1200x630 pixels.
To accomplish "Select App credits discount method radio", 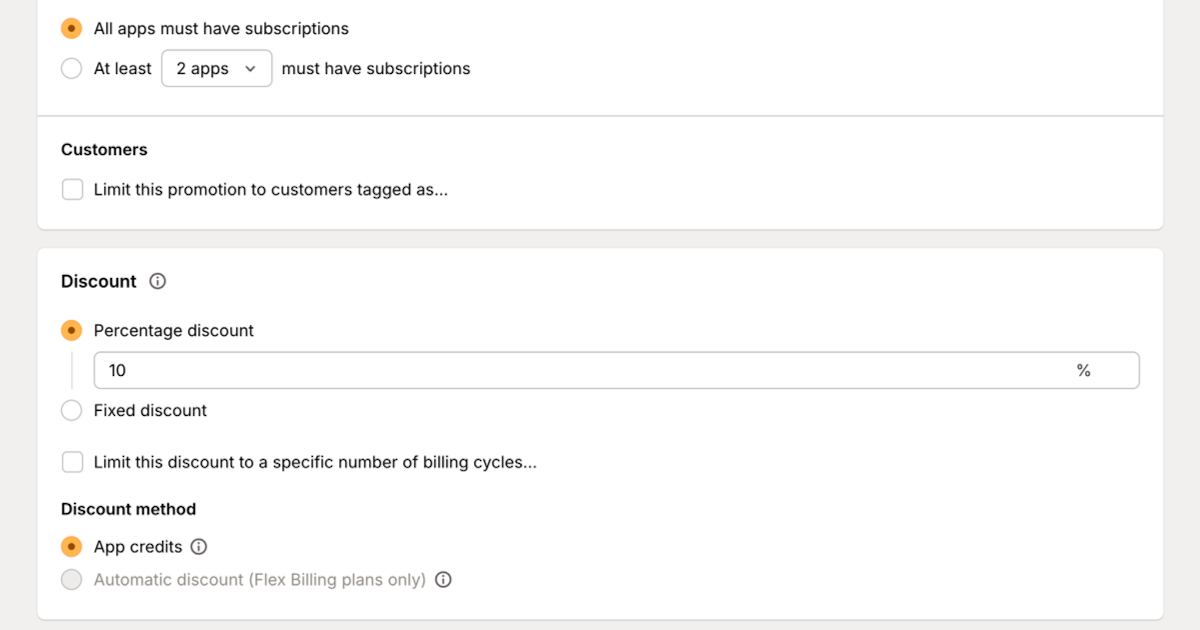I will click(71, 547).
